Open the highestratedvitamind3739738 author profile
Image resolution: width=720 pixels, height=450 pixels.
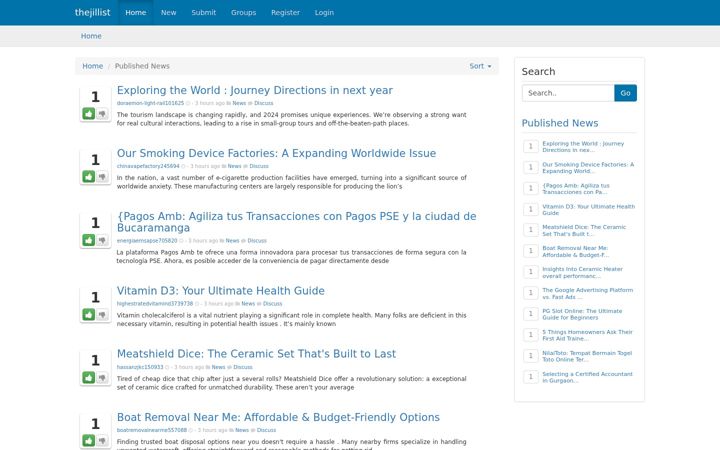[x=155, y=304]
